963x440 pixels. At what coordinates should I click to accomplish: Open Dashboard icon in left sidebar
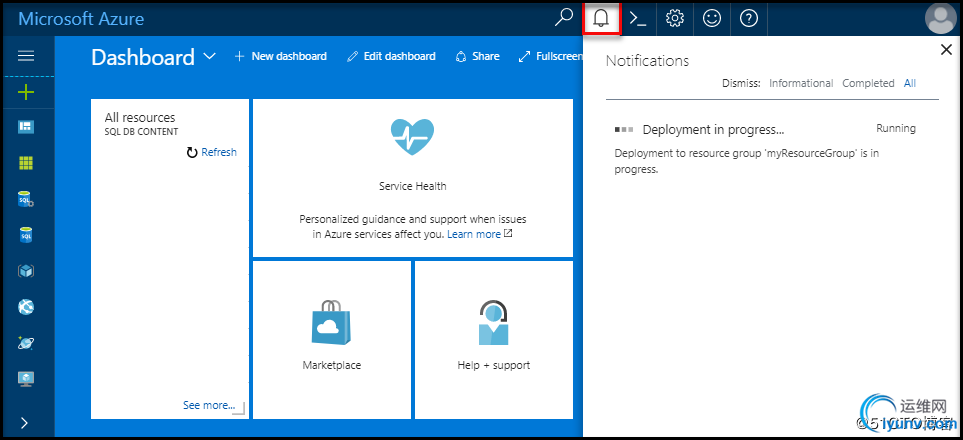26,127
